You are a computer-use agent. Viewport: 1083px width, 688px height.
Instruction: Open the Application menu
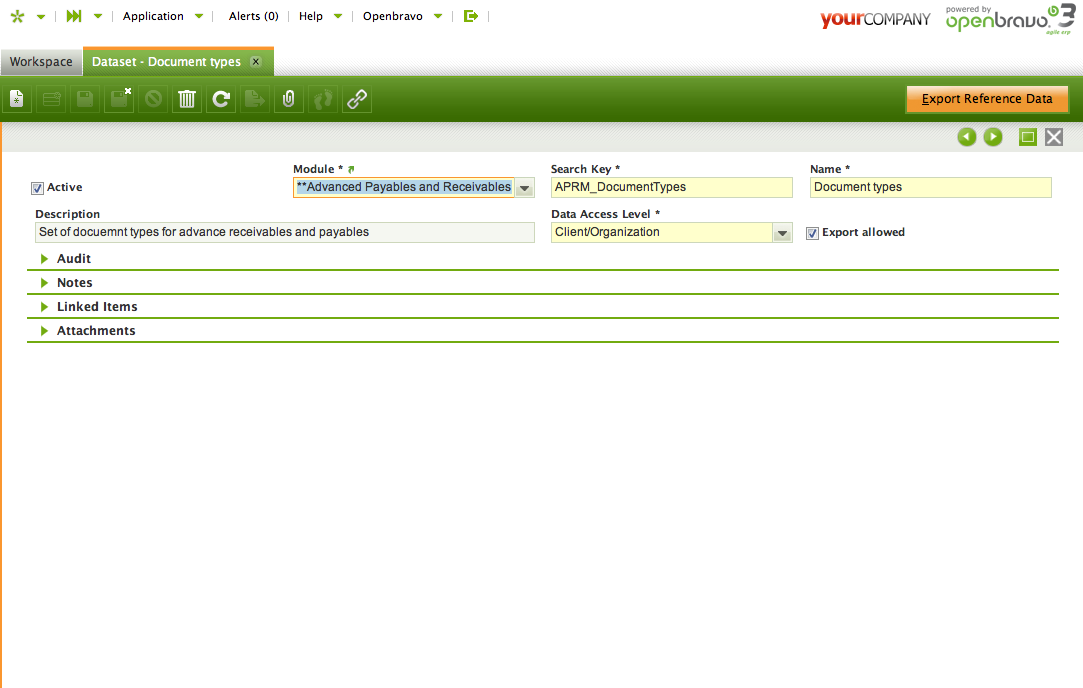153,16
